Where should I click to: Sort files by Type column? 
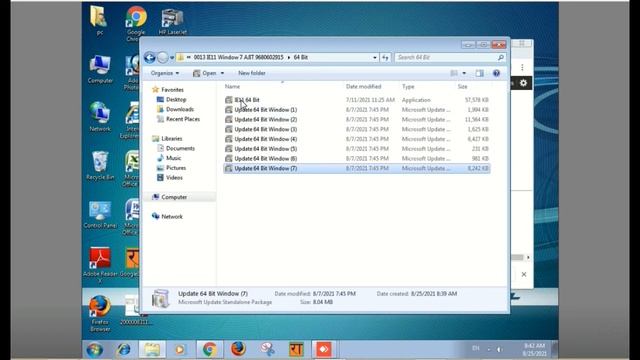[408, 87]
